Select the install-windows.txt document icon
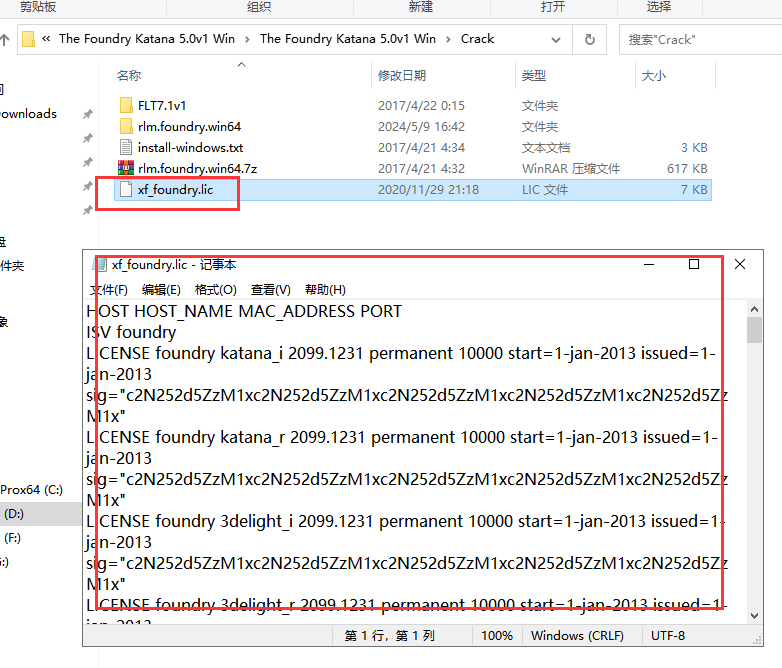782x668 pixels. coord(126,147)
